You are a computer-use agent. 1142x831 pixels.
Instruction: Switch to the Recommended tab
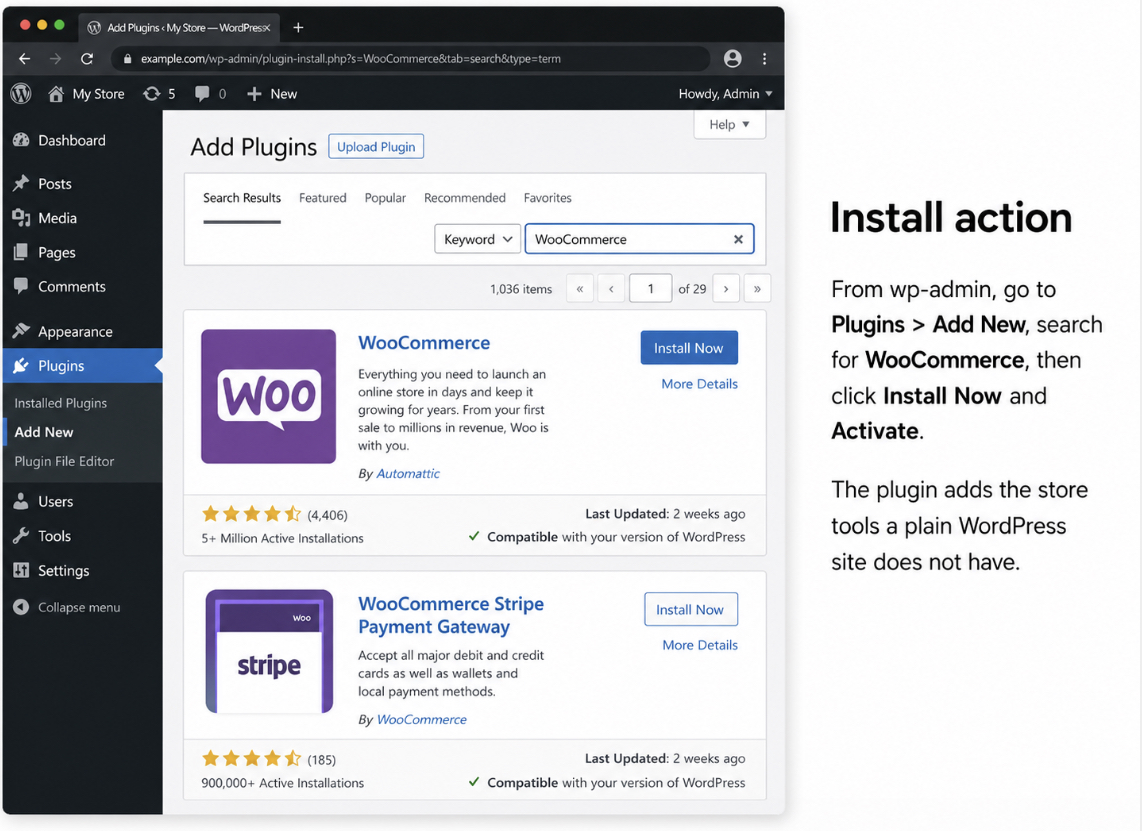pos(465,197)
